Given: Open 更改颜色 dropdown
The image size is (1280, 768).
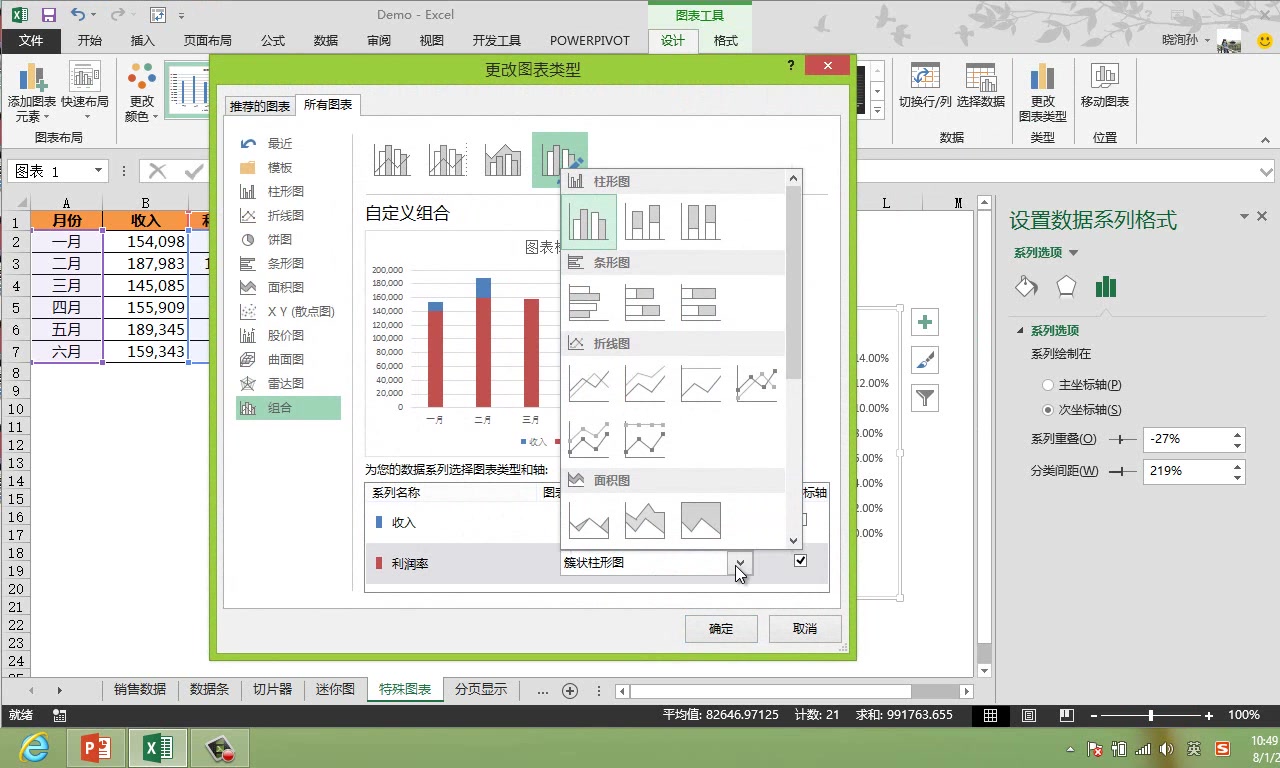Looking at the screenshot, I should click(x=141, y=93).
